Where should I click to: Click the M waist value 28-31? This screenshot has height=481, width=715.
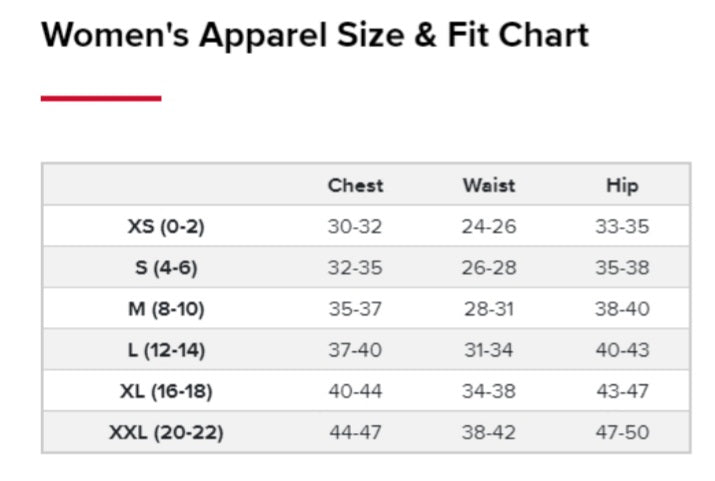(x=489, y=309)
